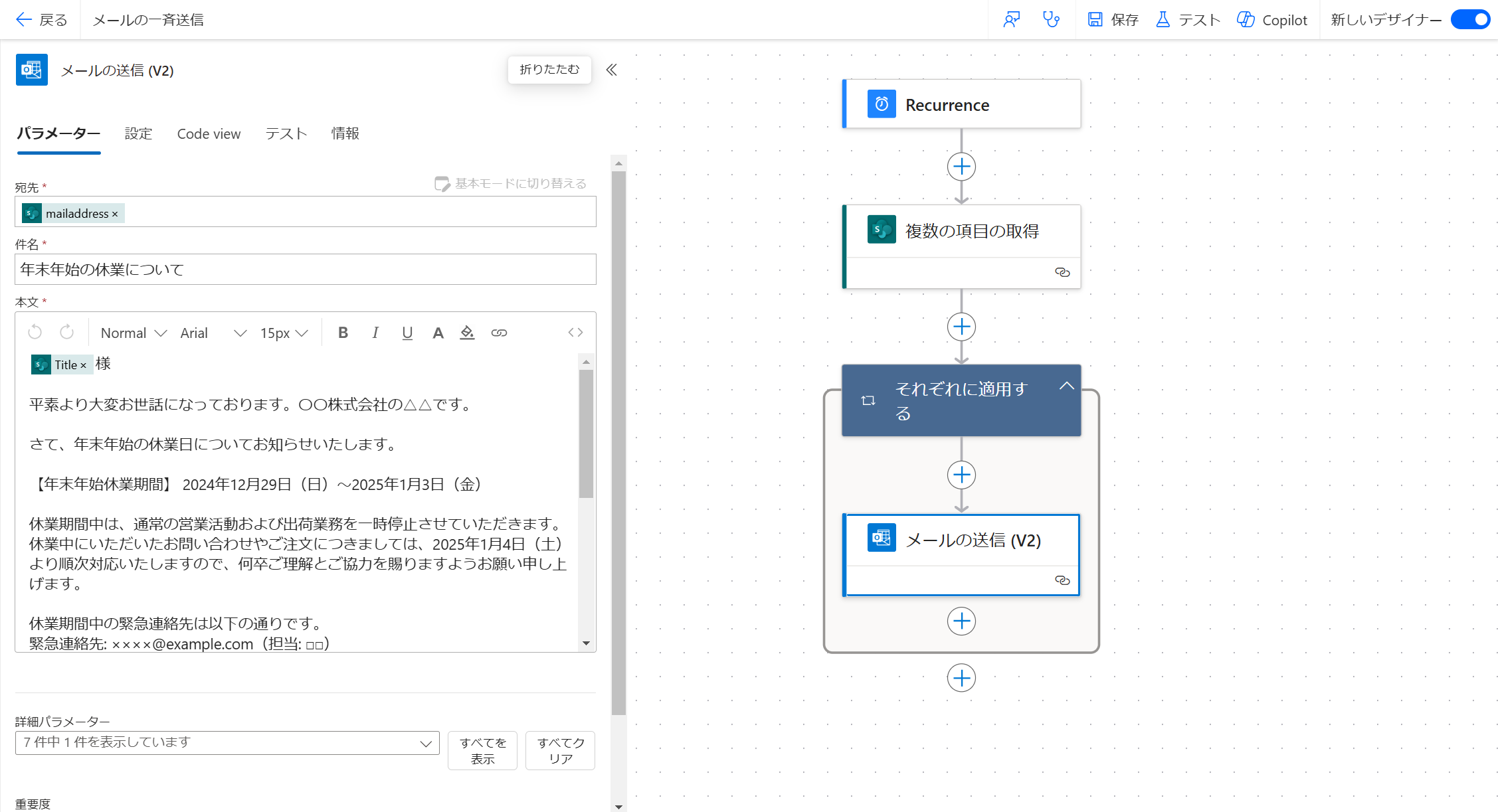Add a step below Recurrence
The image size is (1498, 812).
(x=961, y=167)
